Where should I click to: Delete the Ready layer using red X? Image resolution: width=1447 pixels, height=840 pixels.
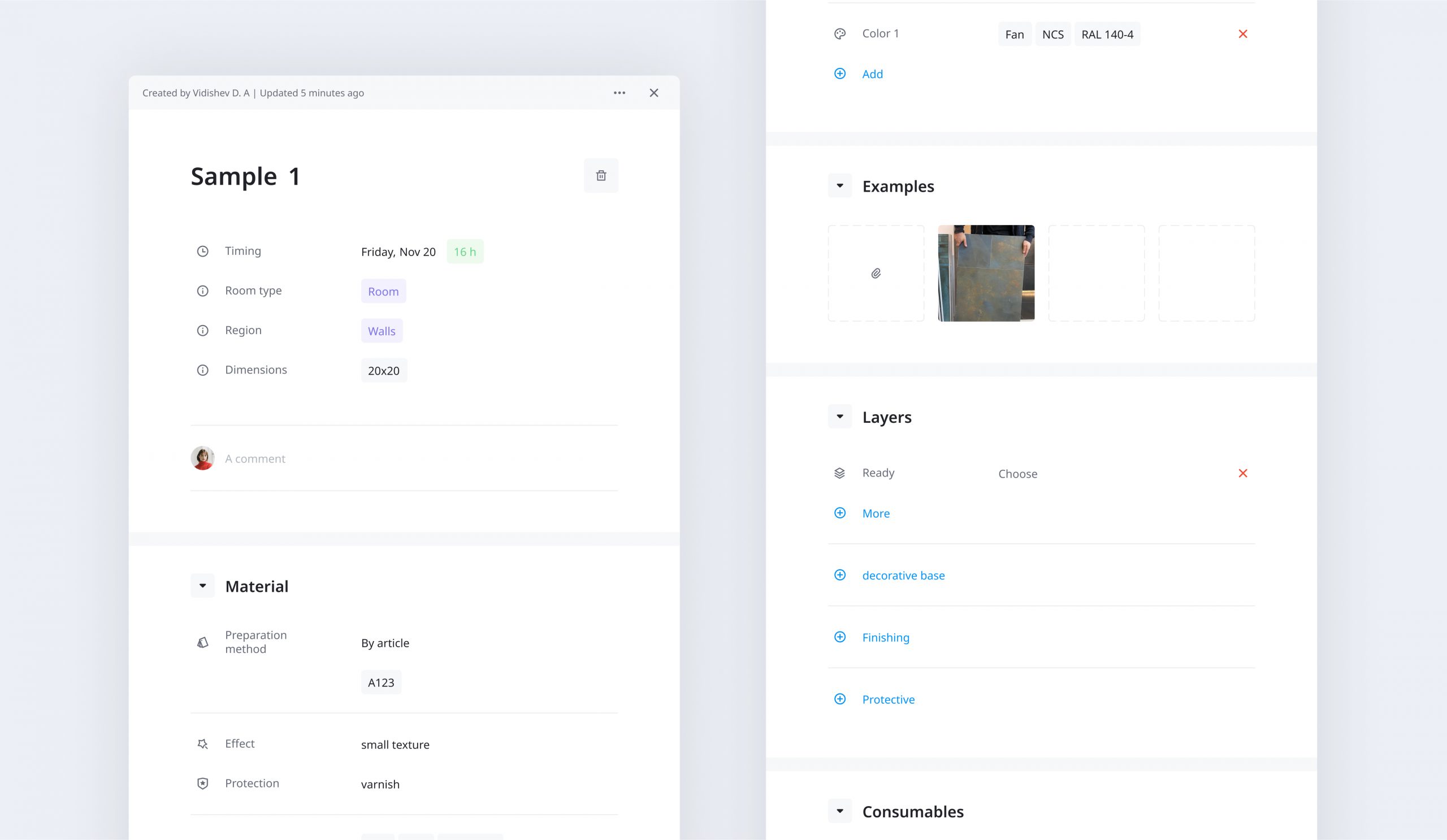[x=1242, y=473]
